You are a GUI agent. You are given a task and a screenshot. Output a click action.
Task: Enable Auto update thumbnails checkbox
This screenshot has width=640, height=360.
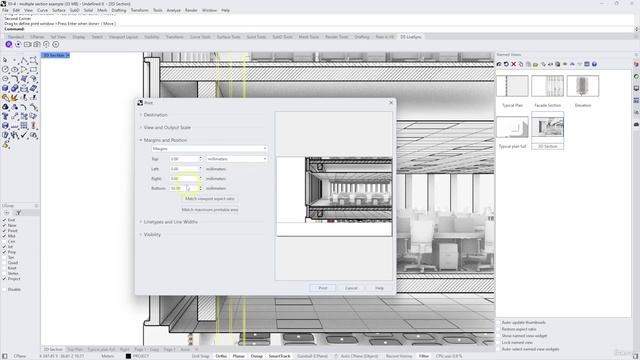pos(498,322)
